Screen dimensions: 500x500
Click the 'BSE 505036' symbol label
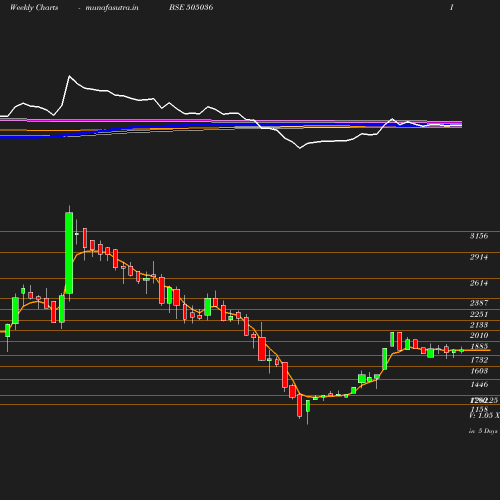[x=191, y=7]
